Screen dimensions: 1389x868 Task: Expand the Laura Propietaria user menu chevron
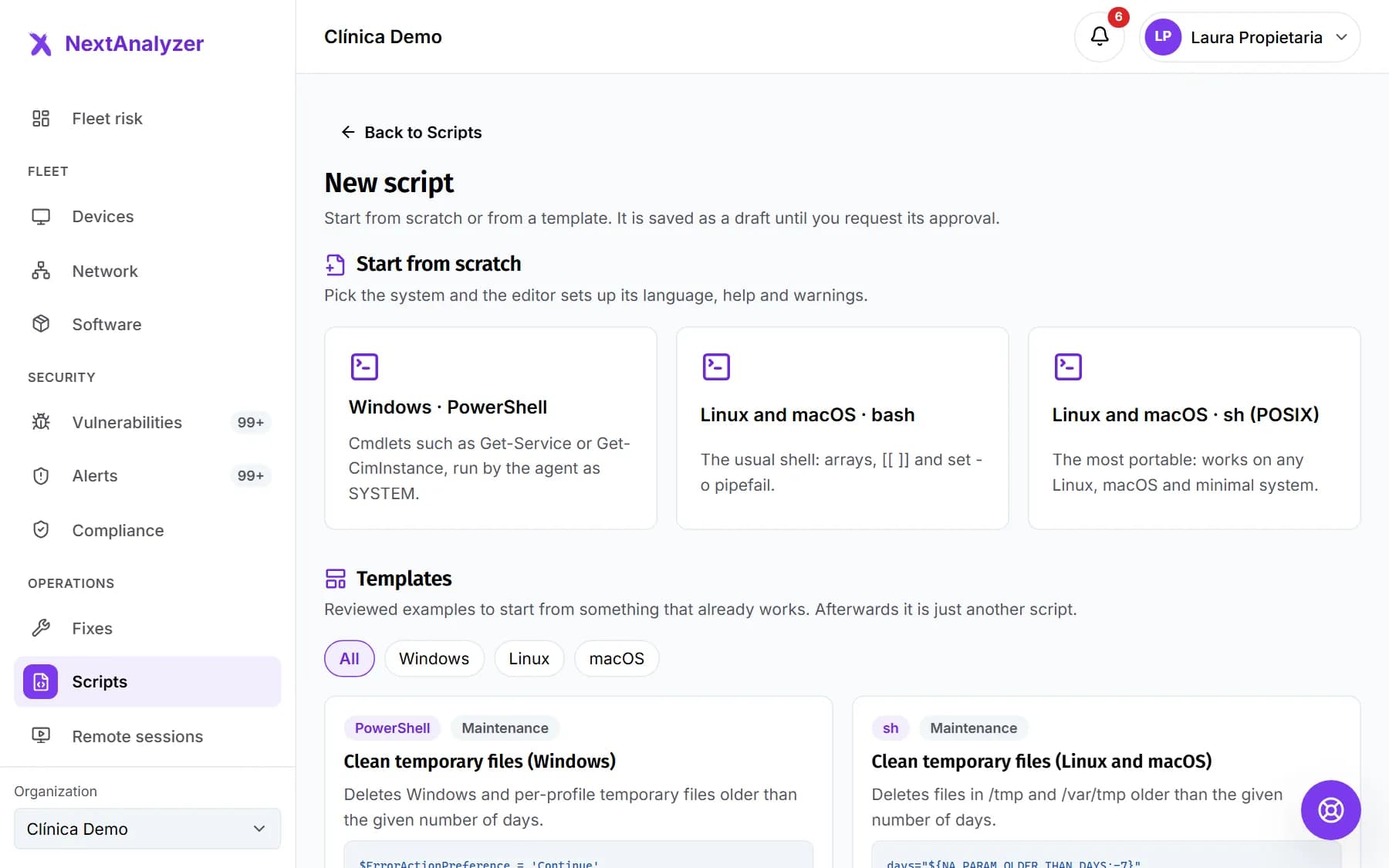pos(1342,37)
